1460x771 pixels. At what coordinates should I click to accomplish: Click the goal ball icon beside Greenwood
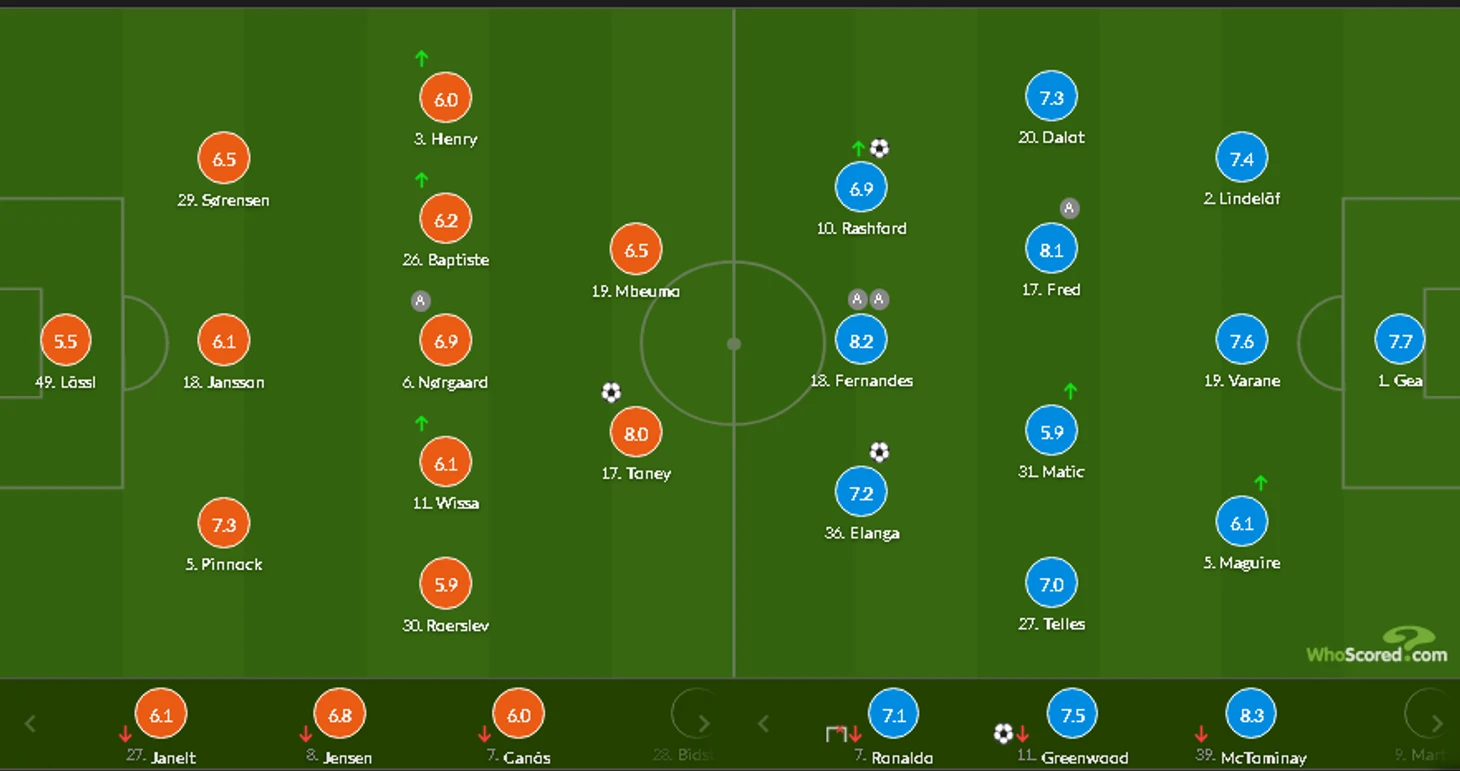click(1003, 733)
